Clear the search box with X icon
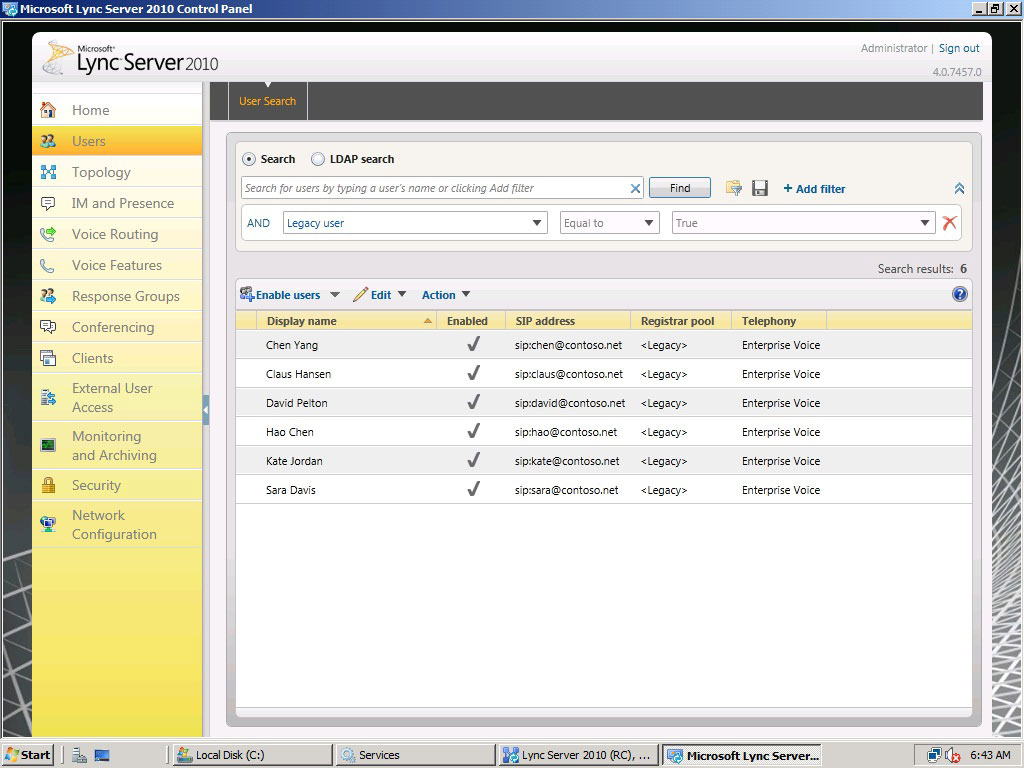 pos(635,188)
